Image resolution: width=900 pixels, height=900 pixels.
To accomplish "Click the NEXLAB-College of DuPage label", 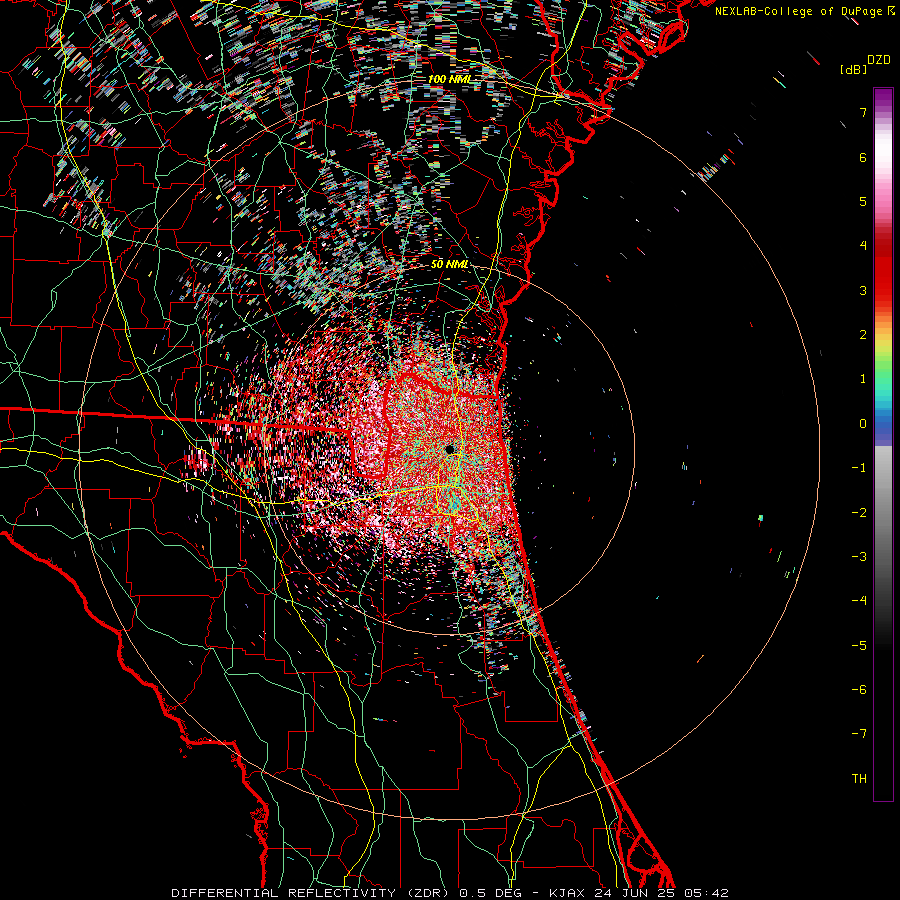I will [798, 11].
